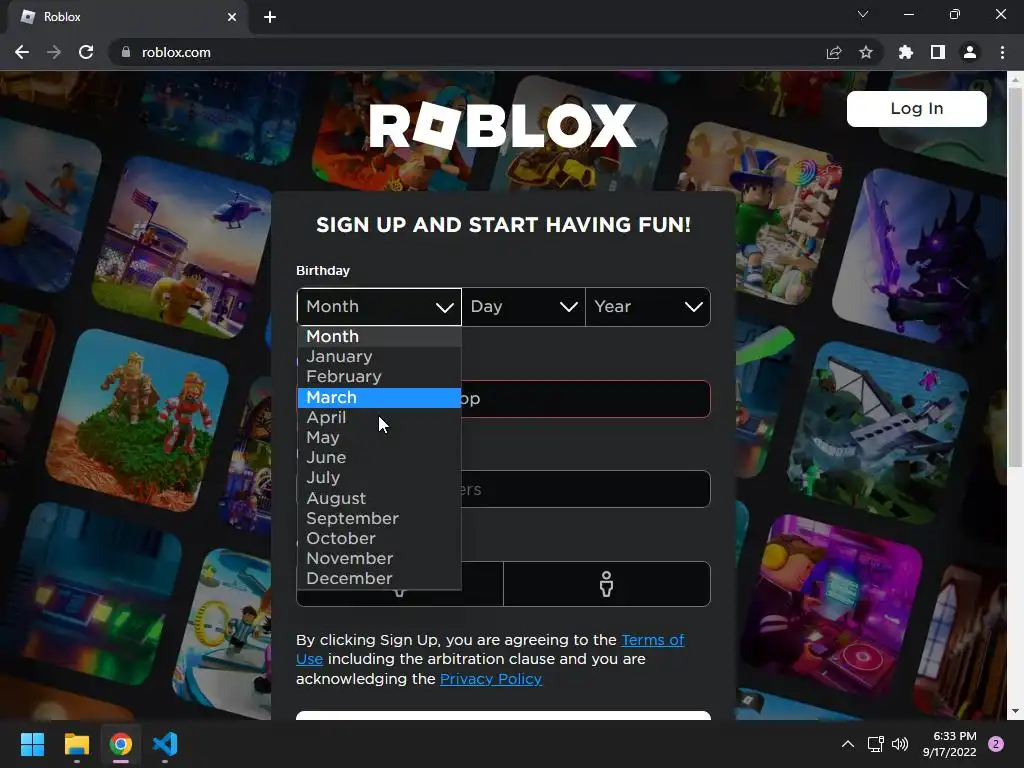Screen dimensions: 1024x768
Task: Share this page via the share icon
Action: tap(834, 52)
